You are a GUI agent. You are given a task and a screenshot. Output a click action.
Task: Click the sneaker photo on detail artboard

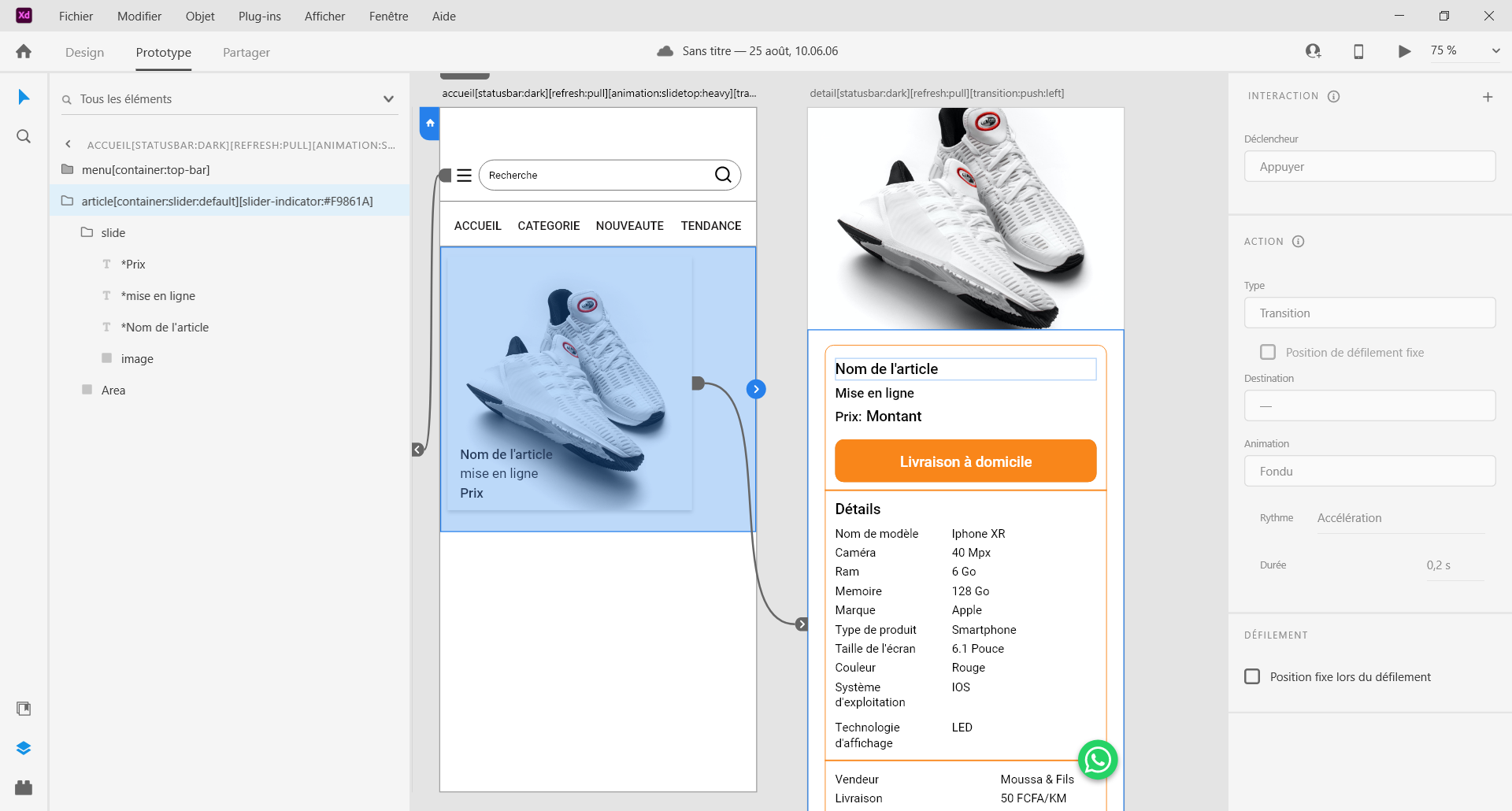(x=965, y=219)
